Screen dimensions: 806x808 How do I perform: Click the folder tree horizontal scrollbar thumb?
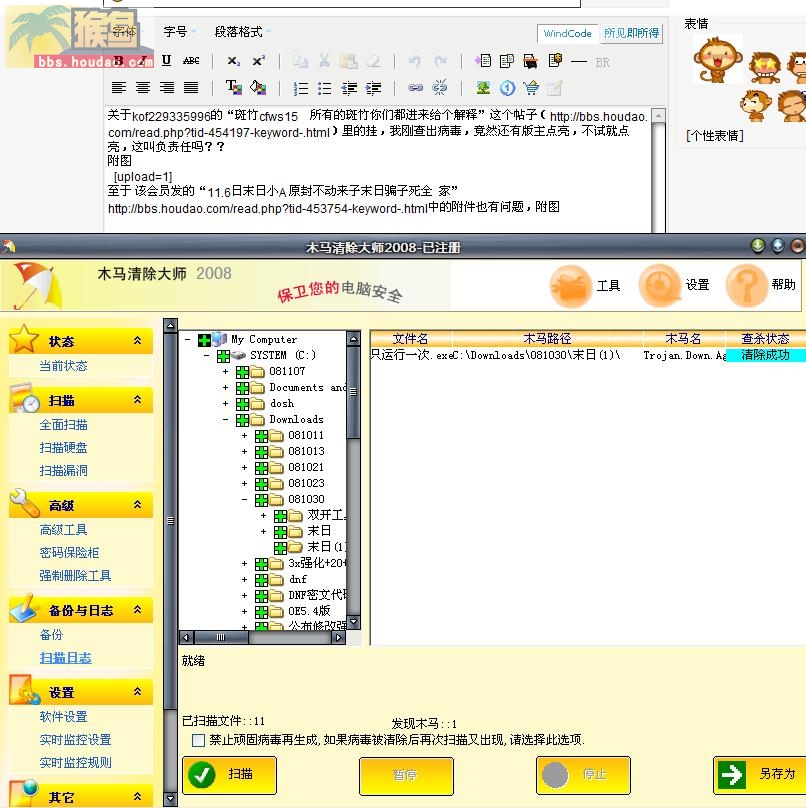point(221,637)
